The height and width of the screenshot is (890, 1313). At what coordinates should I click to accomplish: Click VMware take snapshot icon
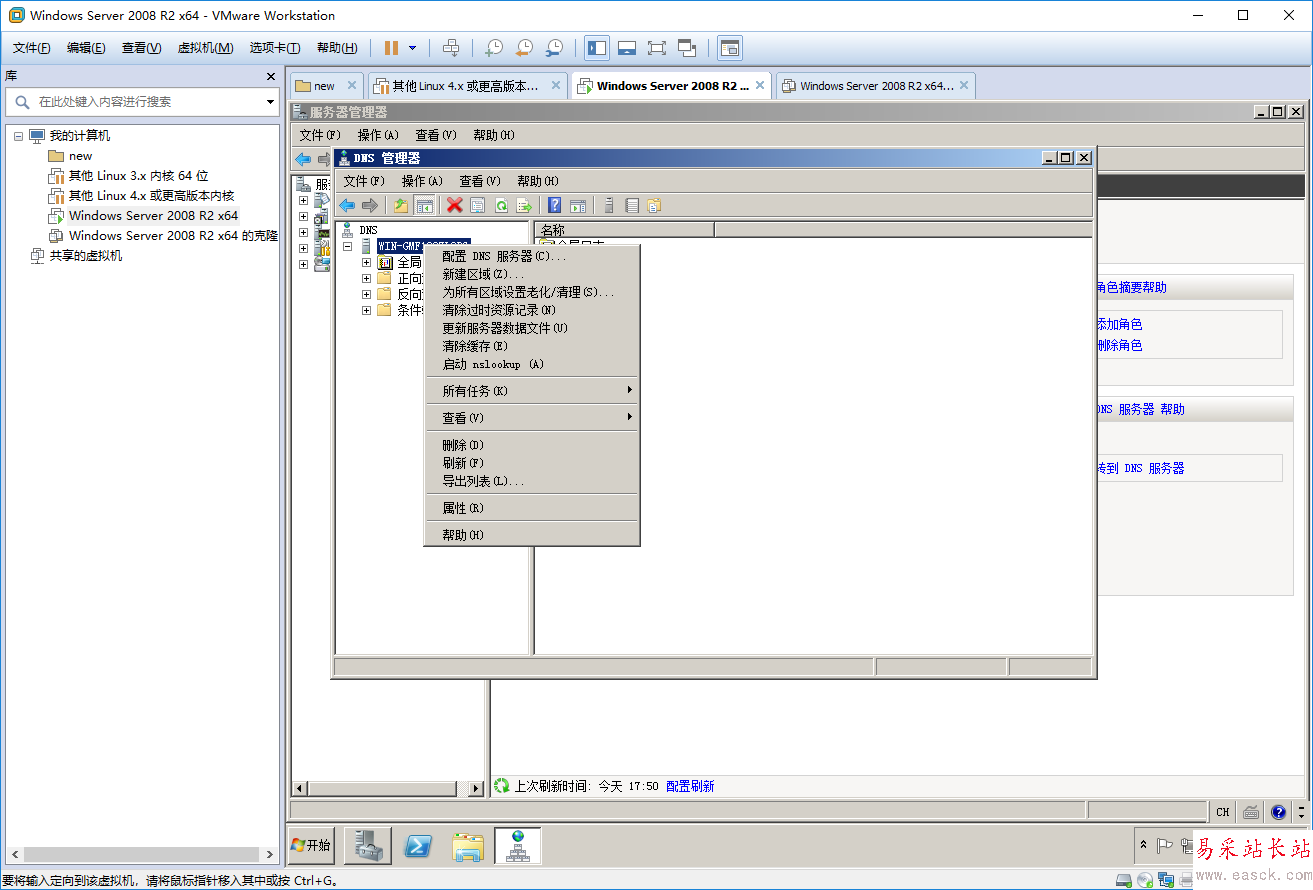coord(494,47)
